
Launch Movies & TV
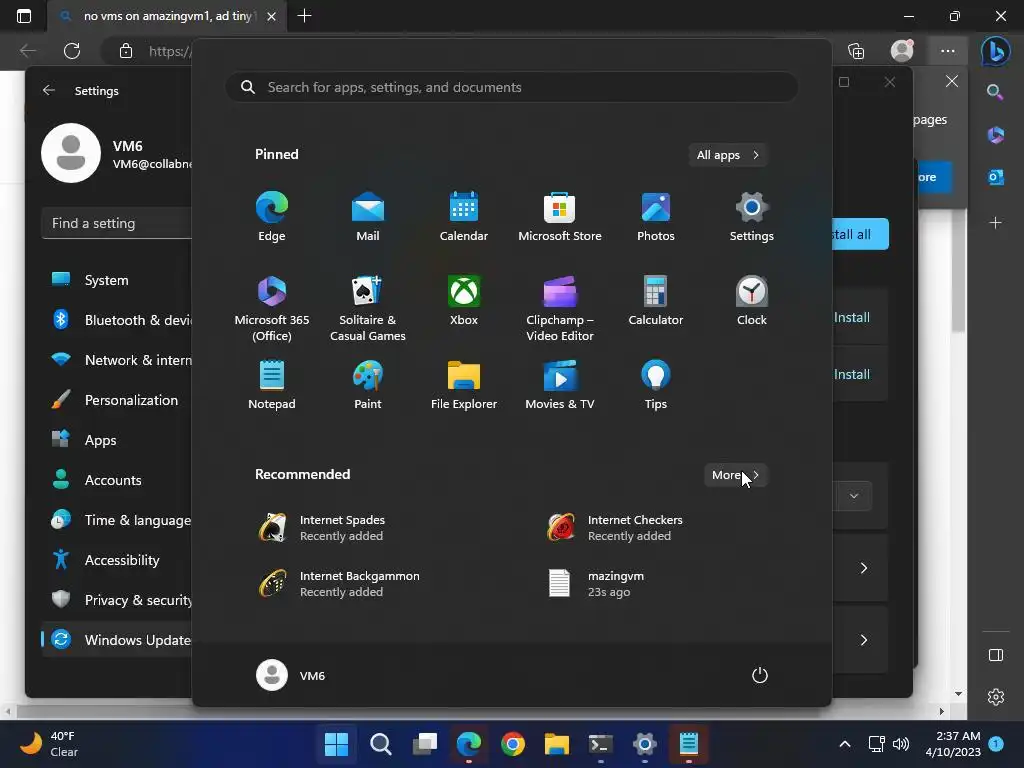[x=560, y=385]
